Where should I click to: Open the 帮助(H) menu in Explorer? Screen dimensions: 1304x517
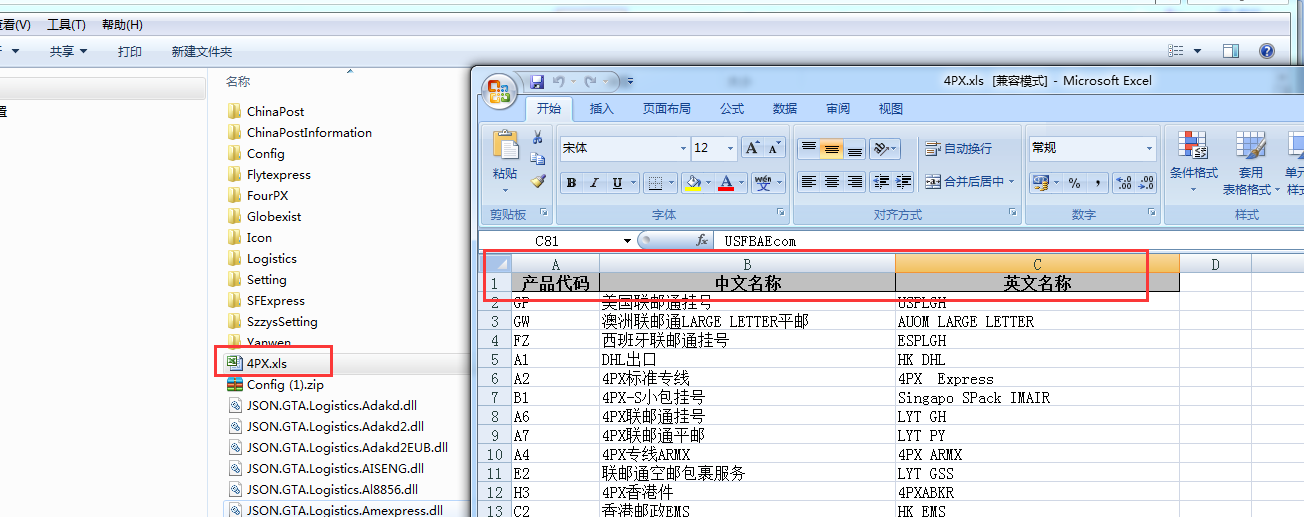click(x=122, y=24)
